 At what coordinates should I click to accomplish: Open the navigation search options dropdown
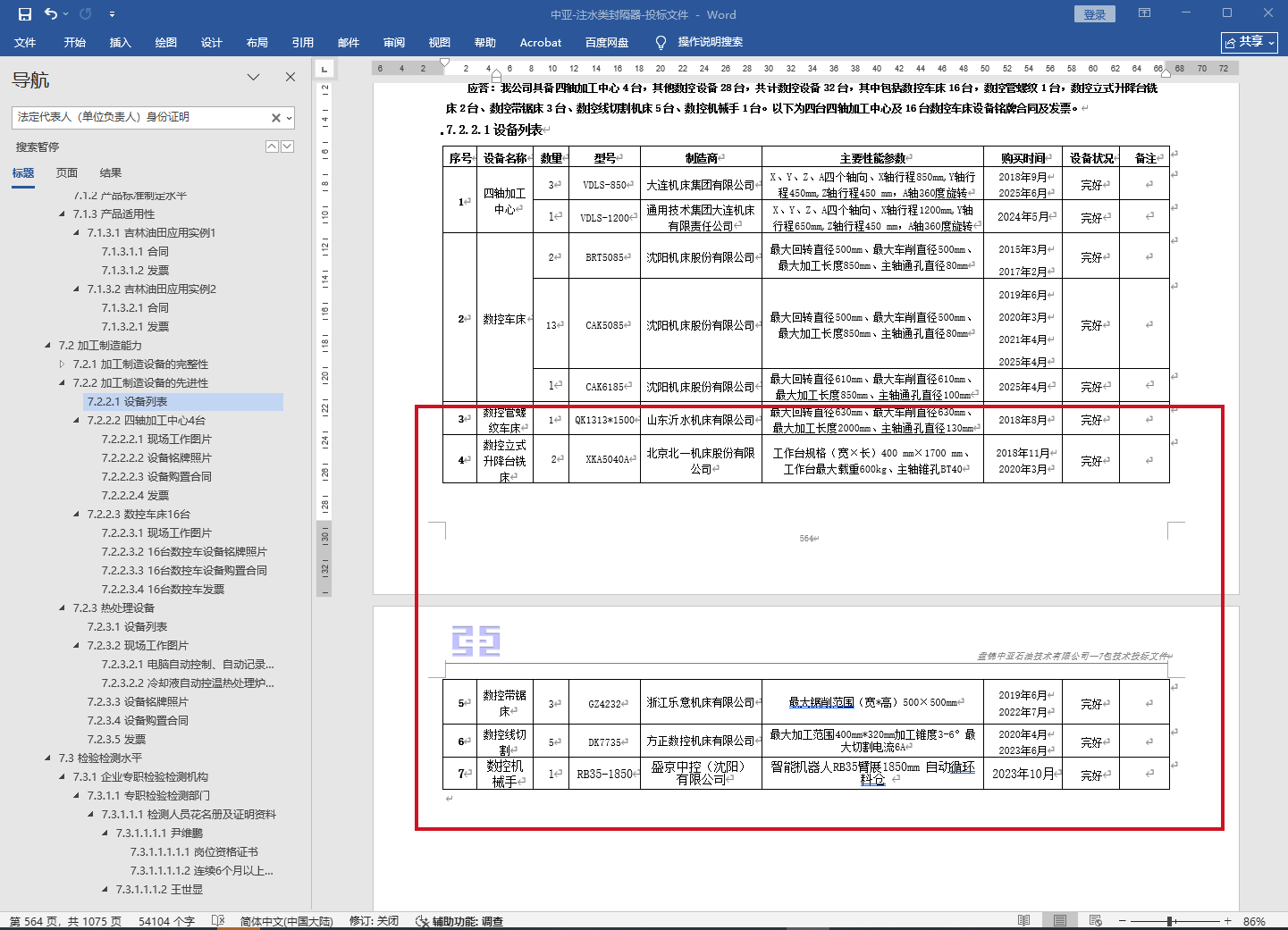click(x=289, y=117)
